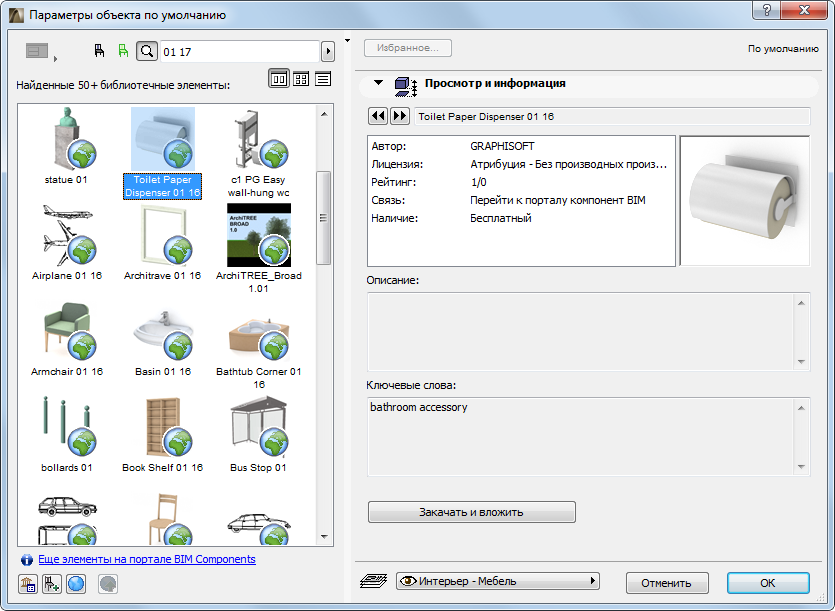Click the library list scrollbar thumb
Screen dimensions: 835x611
(x=323, y=217)
